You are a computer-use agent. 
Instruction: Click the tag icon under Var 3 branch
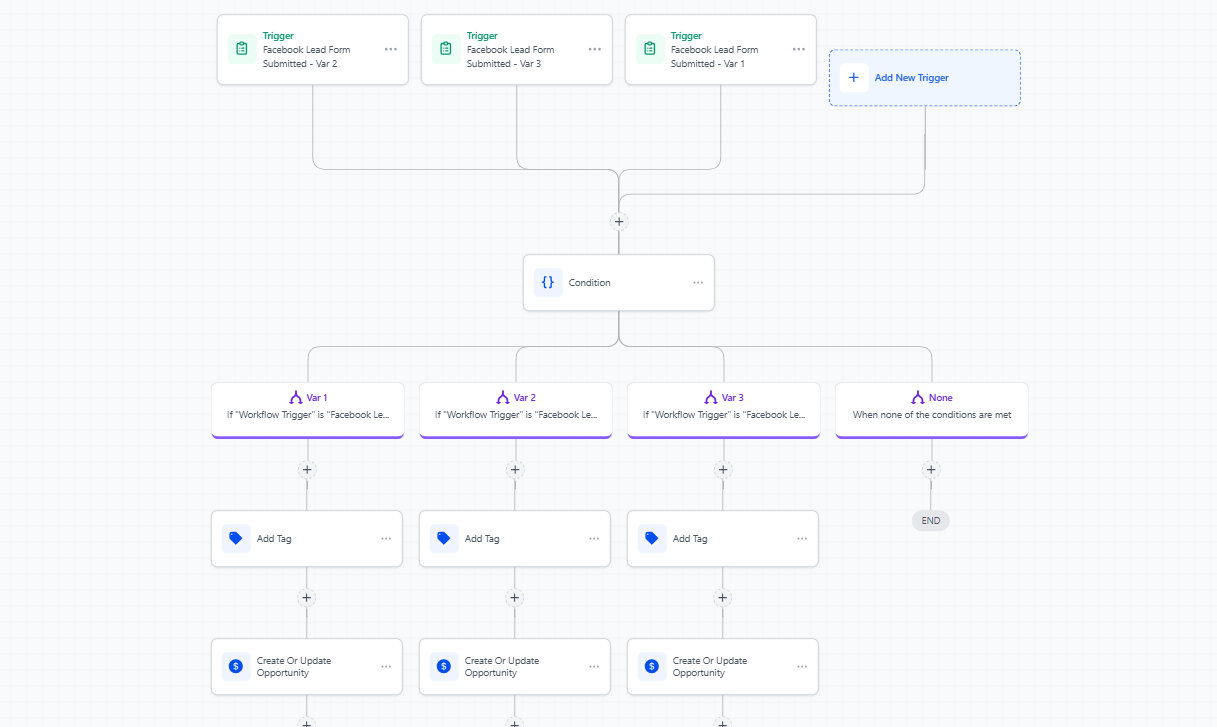point(652,539)
